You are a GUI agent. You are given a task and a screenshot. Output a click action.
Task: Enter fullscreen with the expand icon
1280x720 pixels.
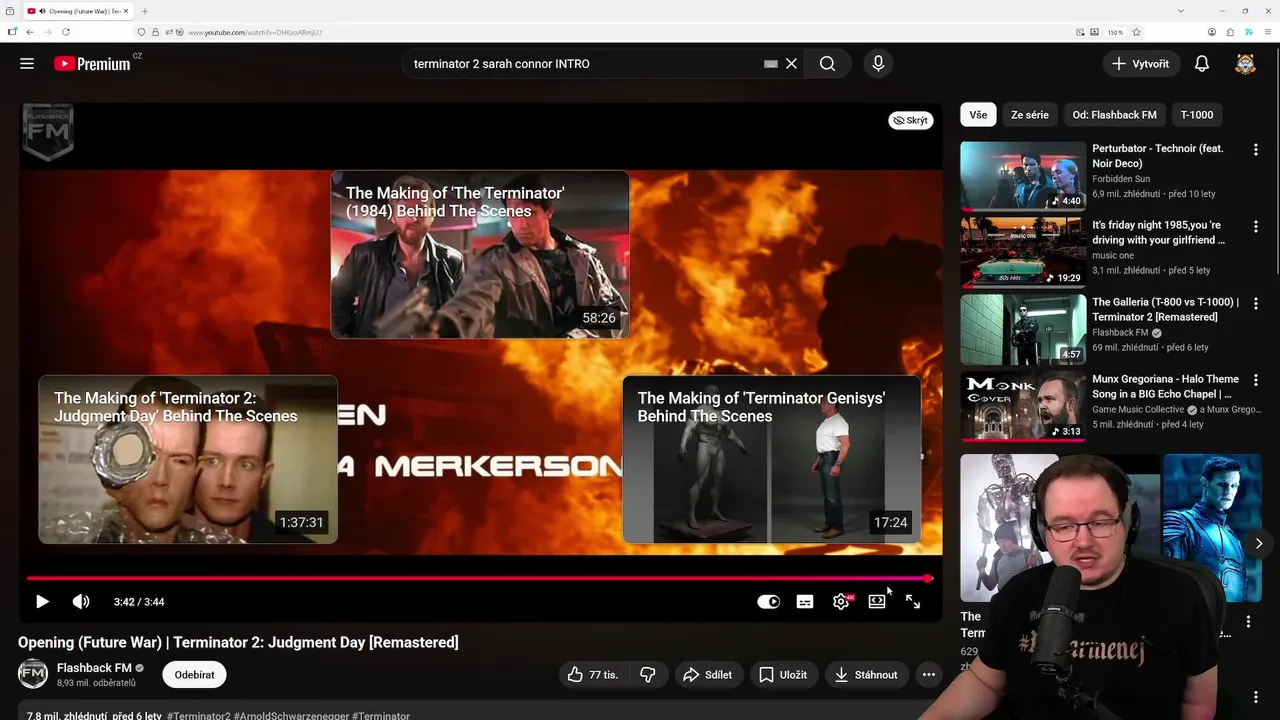[913, 602]
